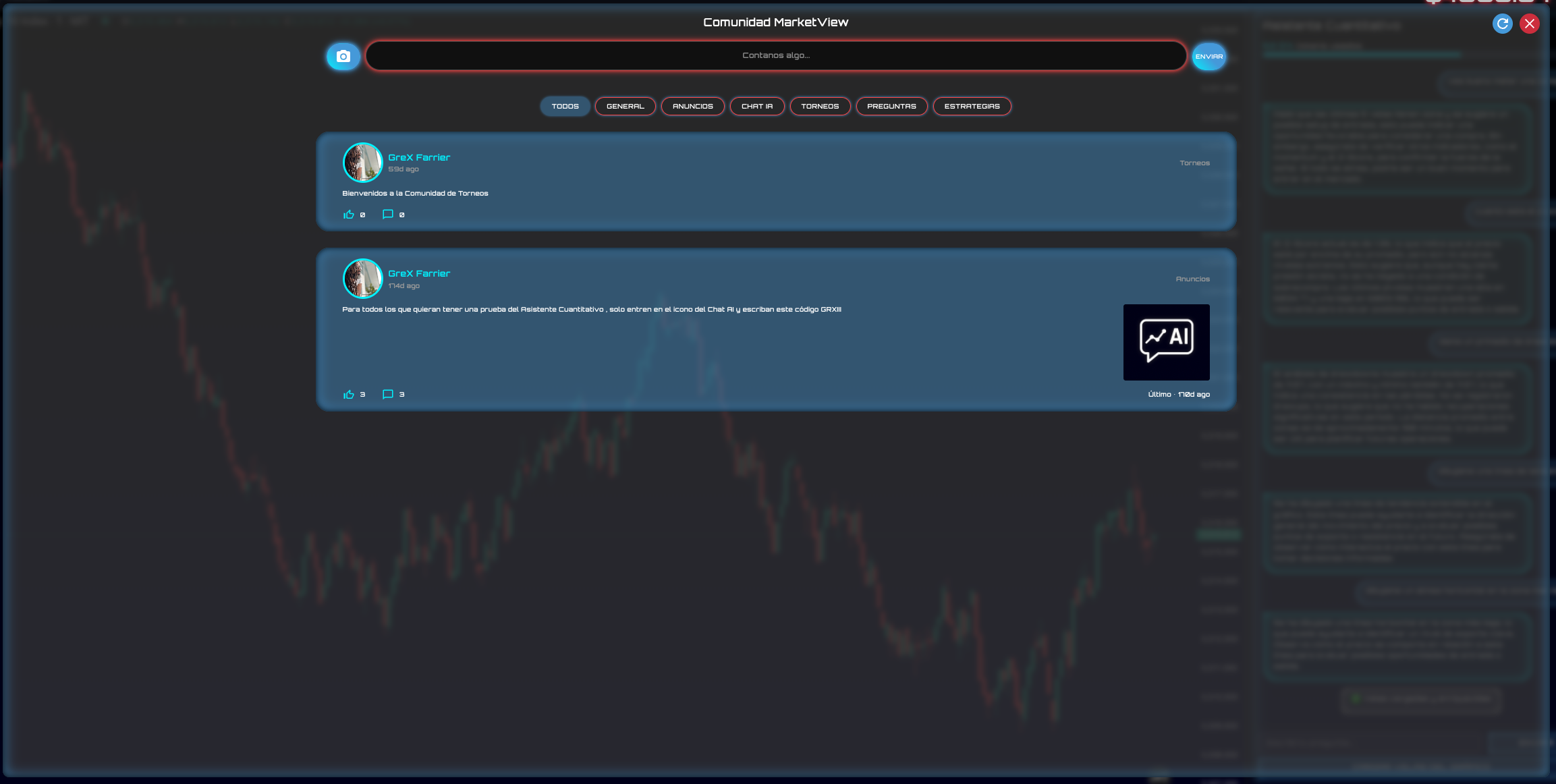This screenshot has width=1556, height=784.
Task: Like the Asistente Cuantitativo announcement post
Action: point(349,395)
